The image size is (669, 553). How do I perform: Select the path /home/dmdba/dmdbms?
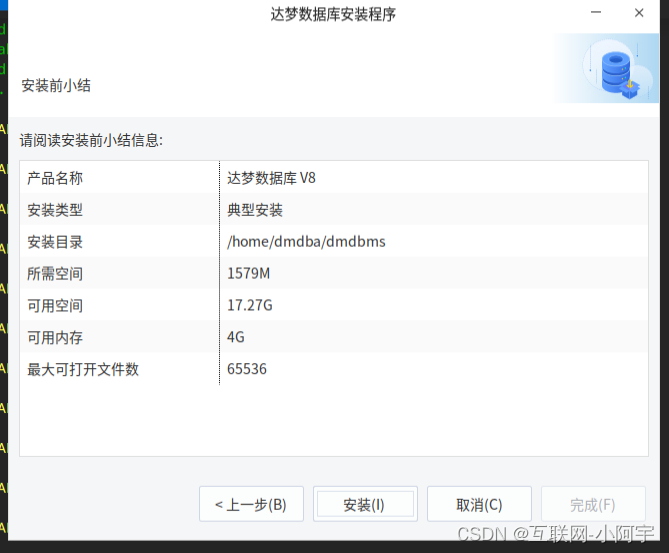pos(306,242)
